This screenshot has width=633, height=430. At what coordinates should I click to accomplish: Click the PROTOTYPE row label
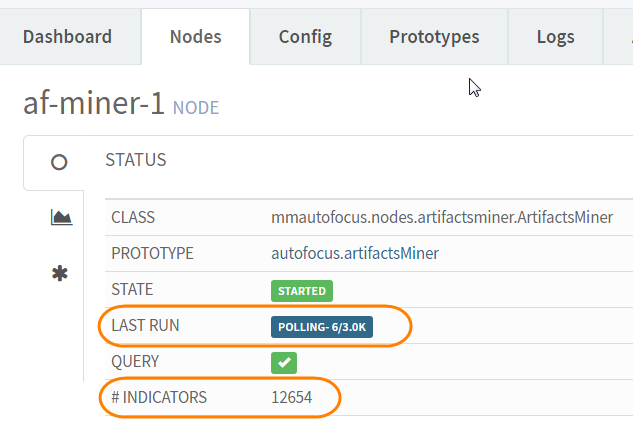152,253
